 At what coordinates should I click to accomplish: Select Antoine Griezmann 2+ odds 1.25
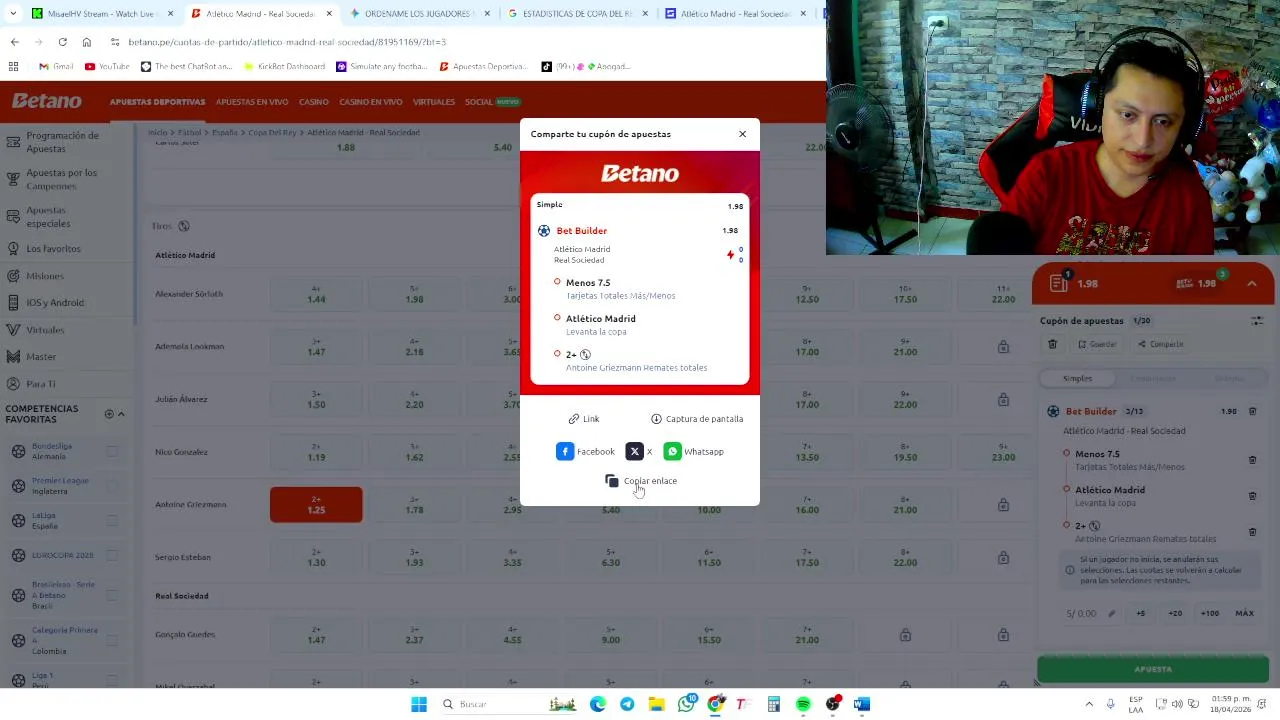(316, 505)
